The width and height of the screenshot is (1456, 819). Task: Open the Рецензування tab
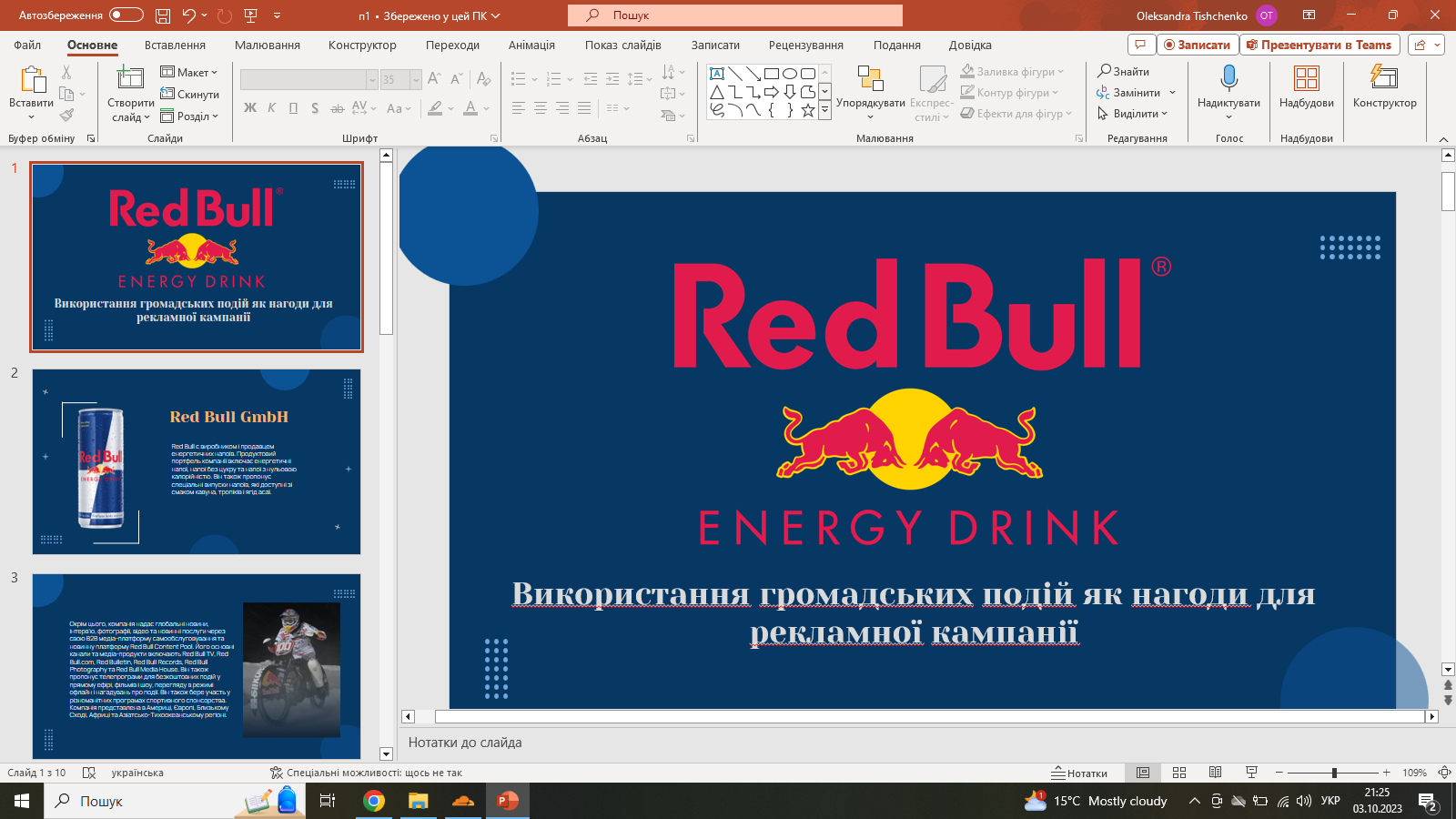[806, 45]
